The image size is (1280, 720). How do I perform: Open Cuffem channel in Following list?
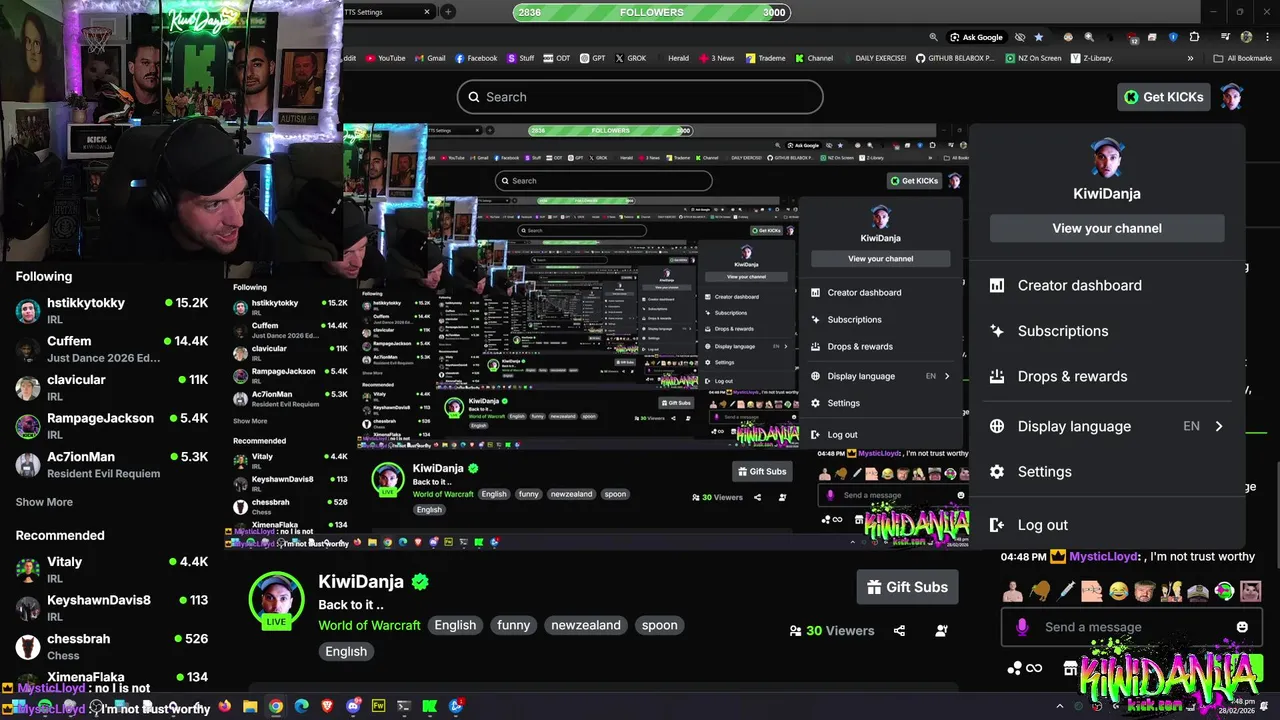(112, 349)
